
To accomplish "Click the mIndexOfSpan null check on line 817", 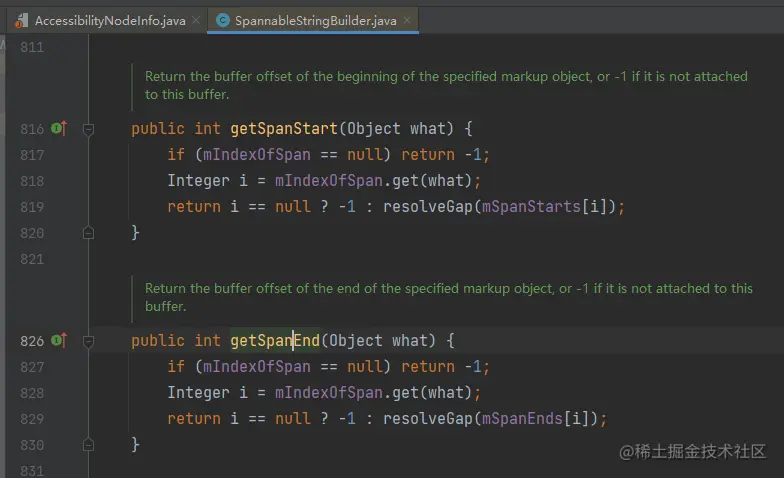I will click(292, 154).
